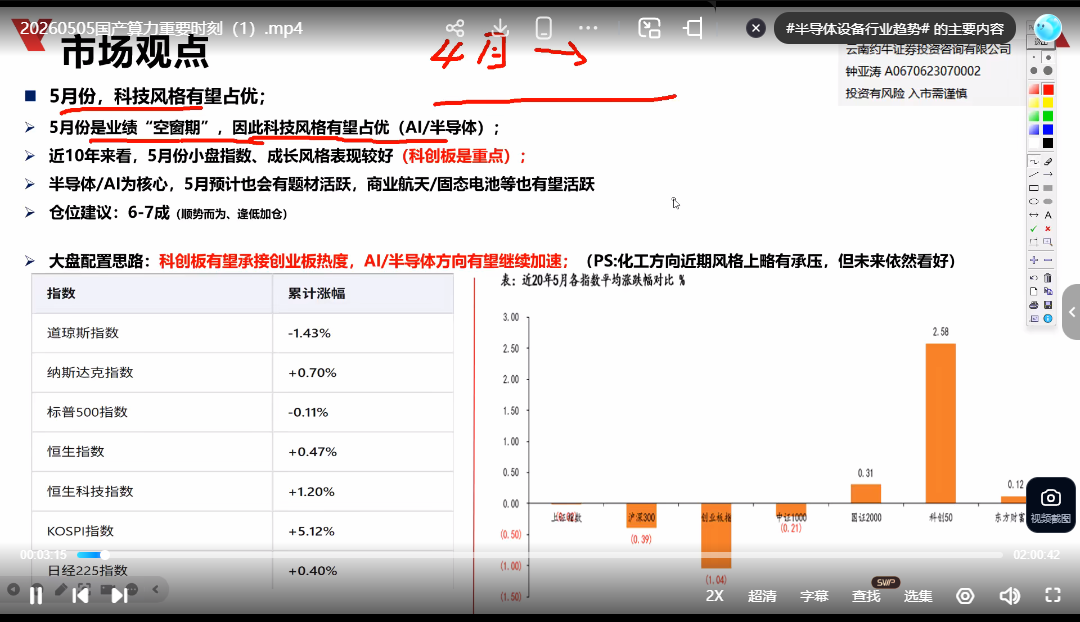Viewport: 1080px width, 622px height.
Task: Pick the solid red color swatch
Action: [1048, 90]
